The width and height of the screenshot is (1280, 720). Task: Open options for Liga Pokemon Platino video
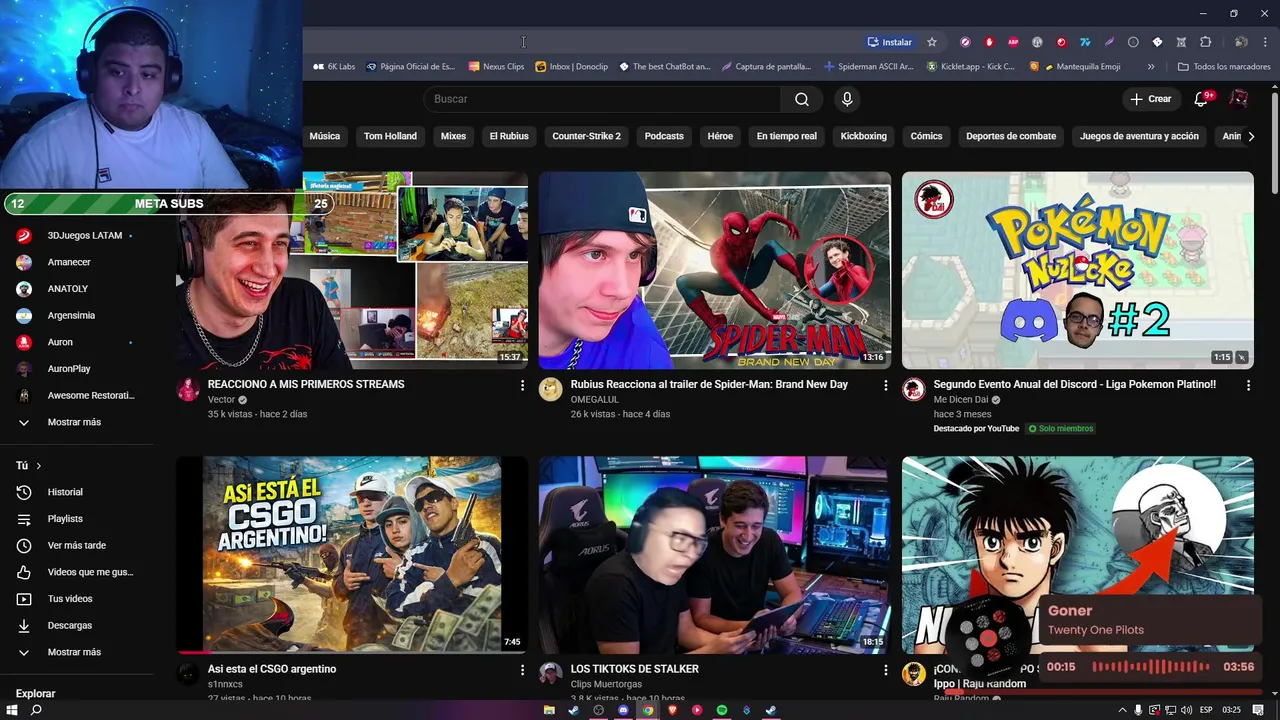[x=1248, y=385]
